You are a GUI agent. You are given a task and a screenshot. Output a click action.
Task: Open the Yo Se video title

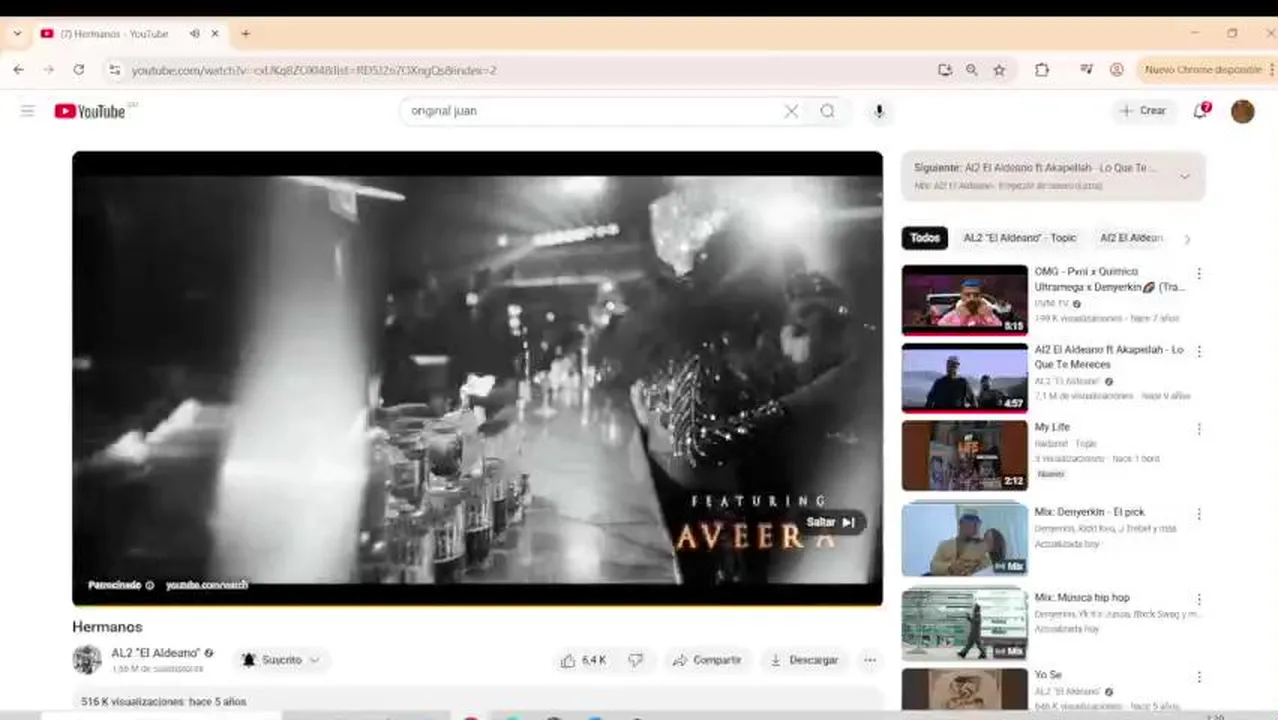pos(1048,675)
